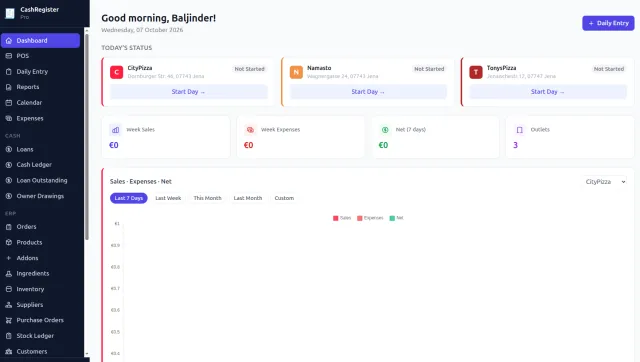Click the Loans icon in sidebar

pos(9,149)
